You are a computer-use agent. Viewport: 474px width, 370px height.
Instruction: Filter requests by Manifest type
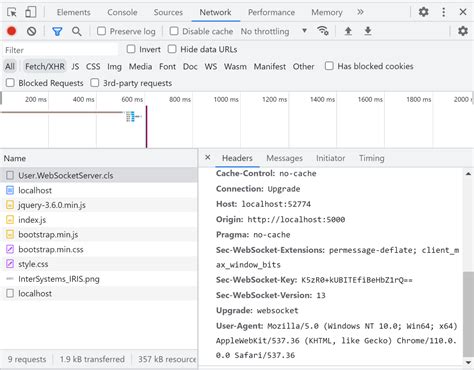coord(270,66)
